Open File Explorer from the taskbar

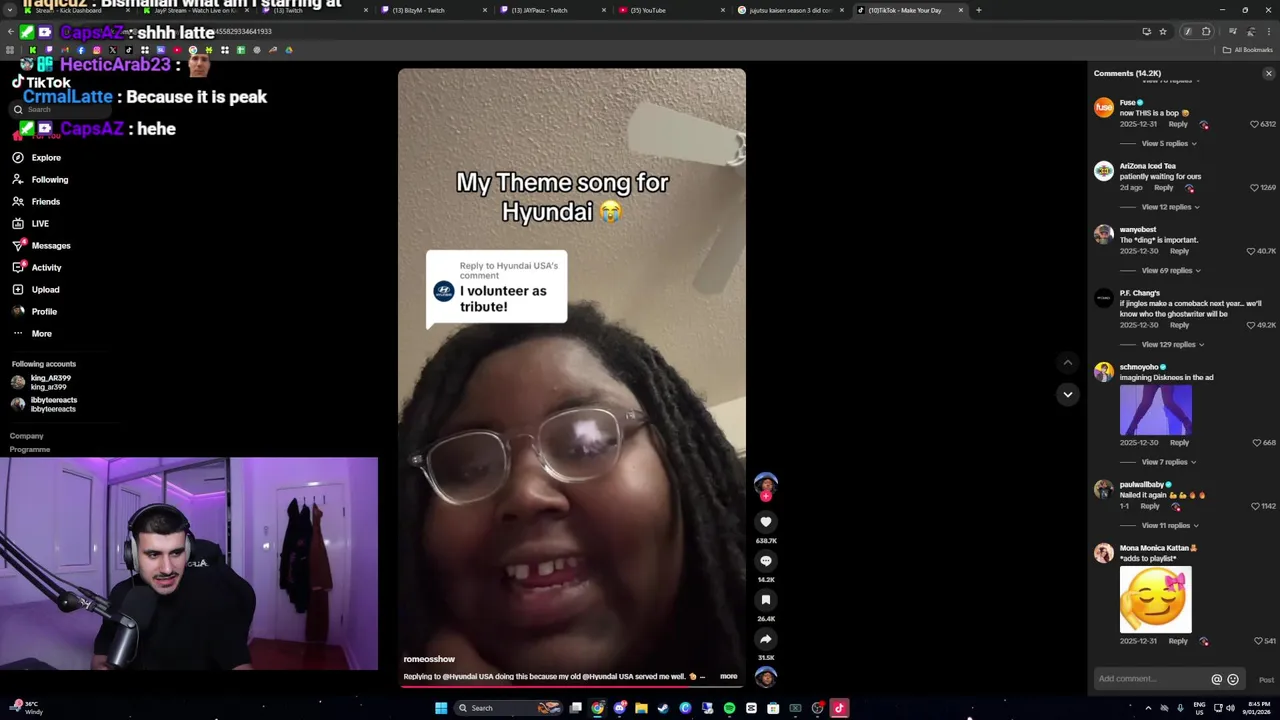pyautogui.click(x=641, y=708)
